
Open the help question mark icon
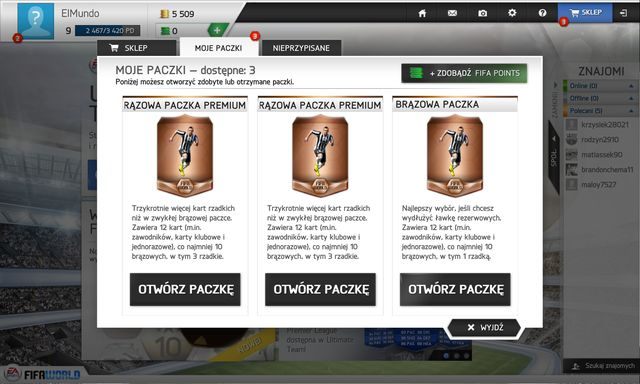pos(542,13)
